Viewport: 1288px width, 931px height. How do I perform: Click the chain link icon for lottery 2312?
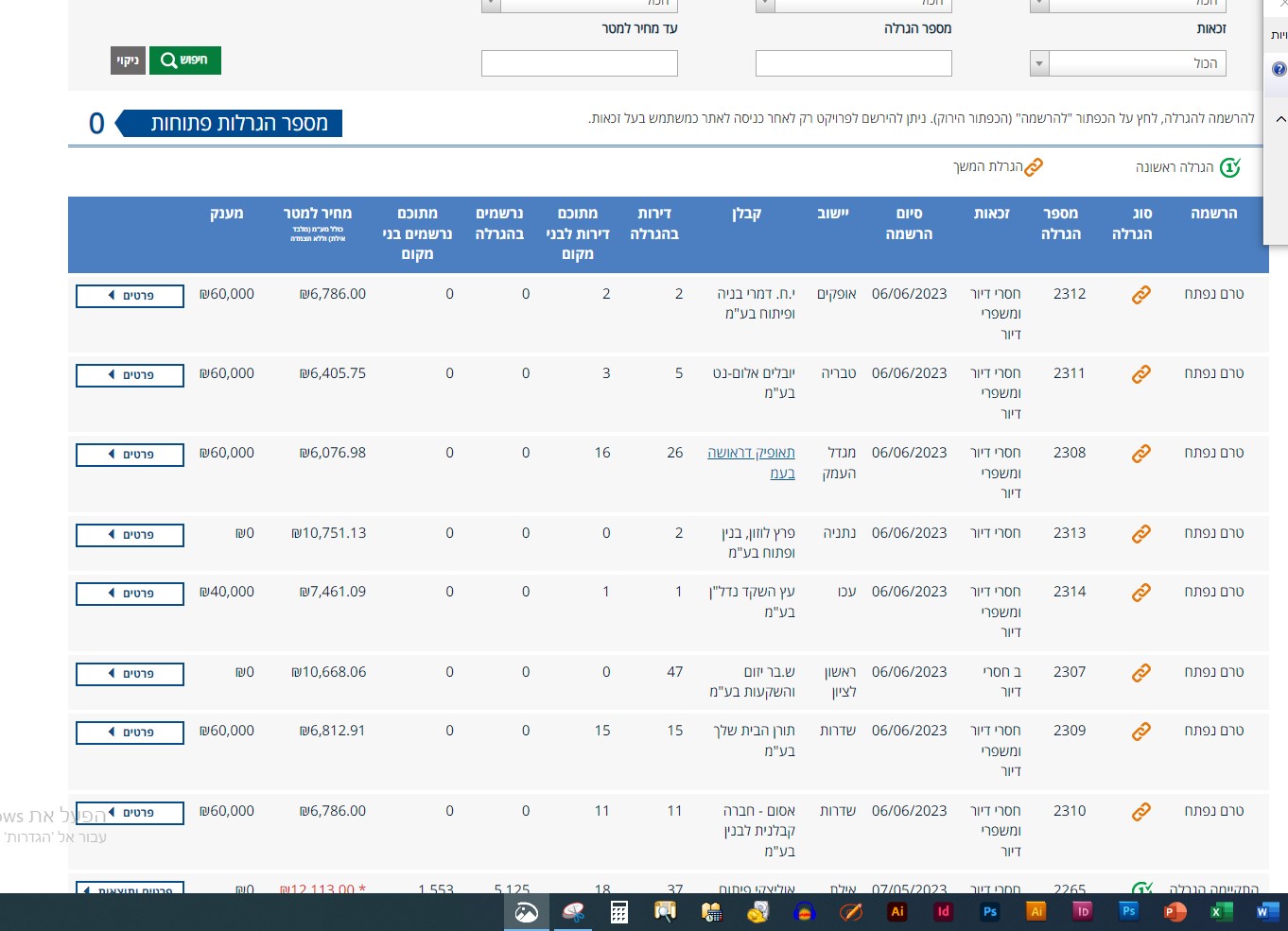(1141, 295)
